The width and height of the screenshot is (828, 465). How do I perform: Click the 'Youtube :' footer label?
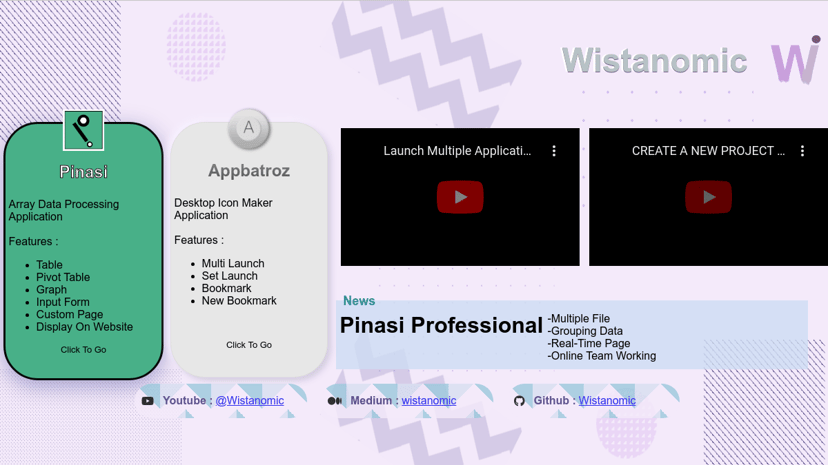(187, 401)
